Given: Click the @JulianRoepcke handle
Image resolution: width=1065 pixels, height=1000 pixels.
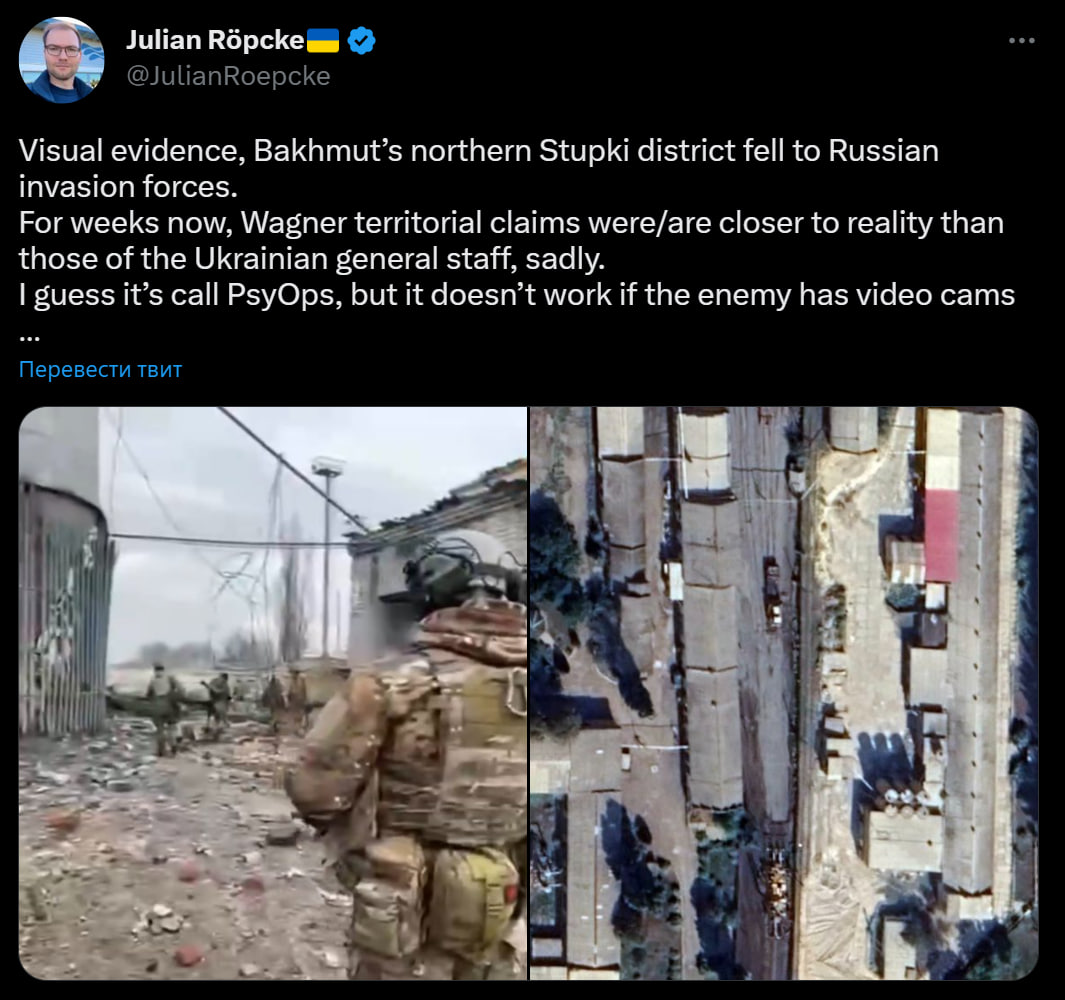Looking at the screenshot, I should pos(228,76).
